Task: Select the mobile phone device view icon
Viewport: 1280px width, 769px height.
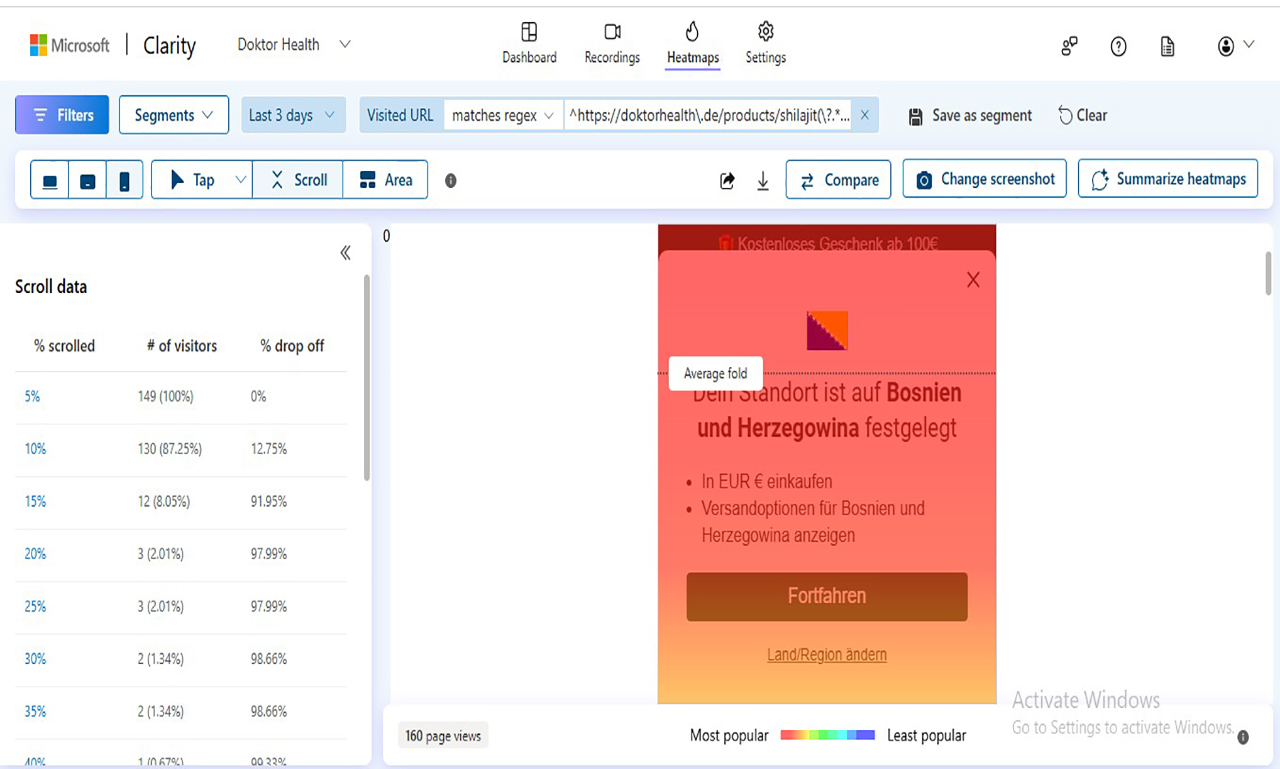Action: point(124,181)
